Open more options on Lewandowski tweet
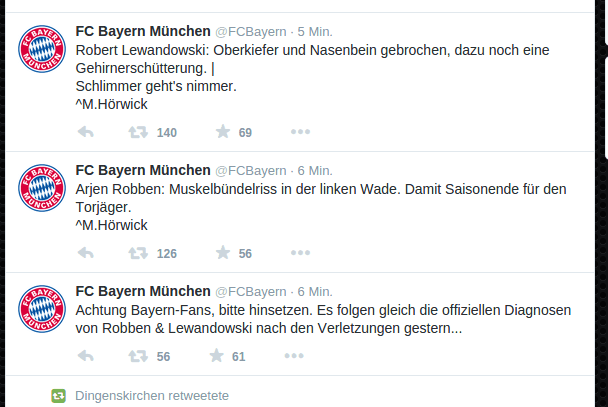The width and height of the screenshot is (608, 407). (301, 132)
